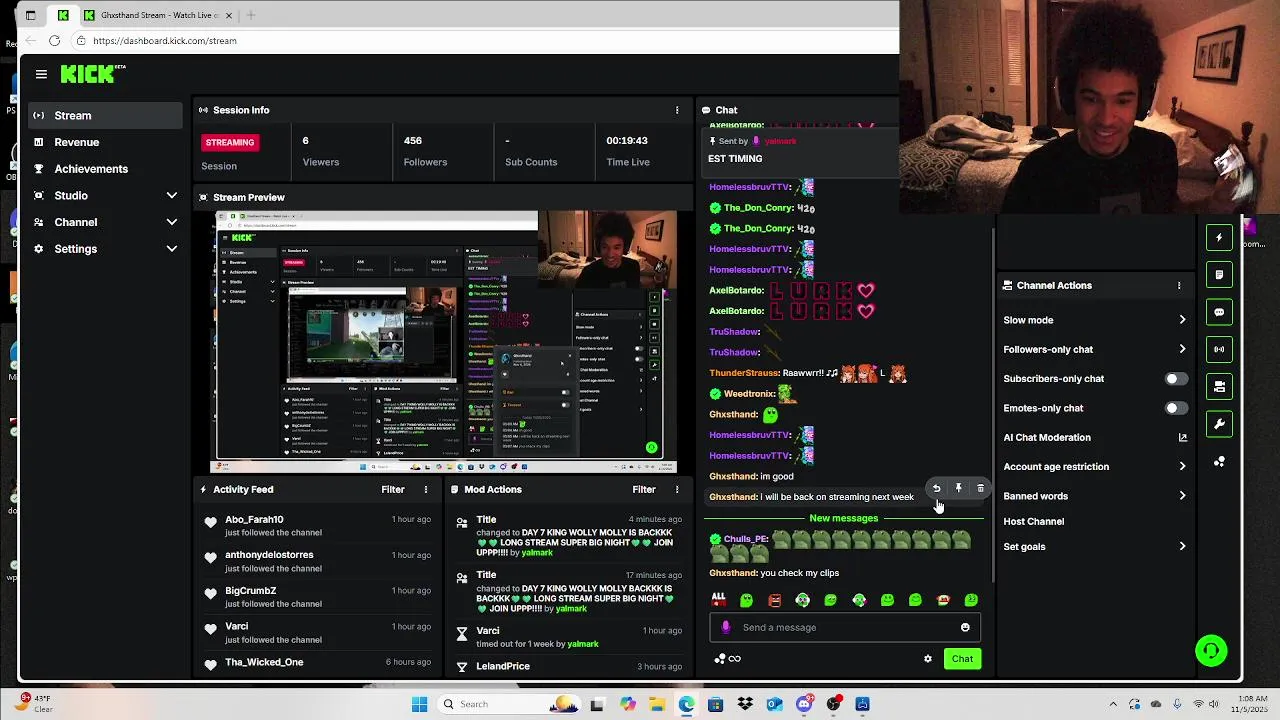Click the lightning bolt sidebar widget icon
This screenshot has height=720, width=1280.
(x=1219, y=237)
